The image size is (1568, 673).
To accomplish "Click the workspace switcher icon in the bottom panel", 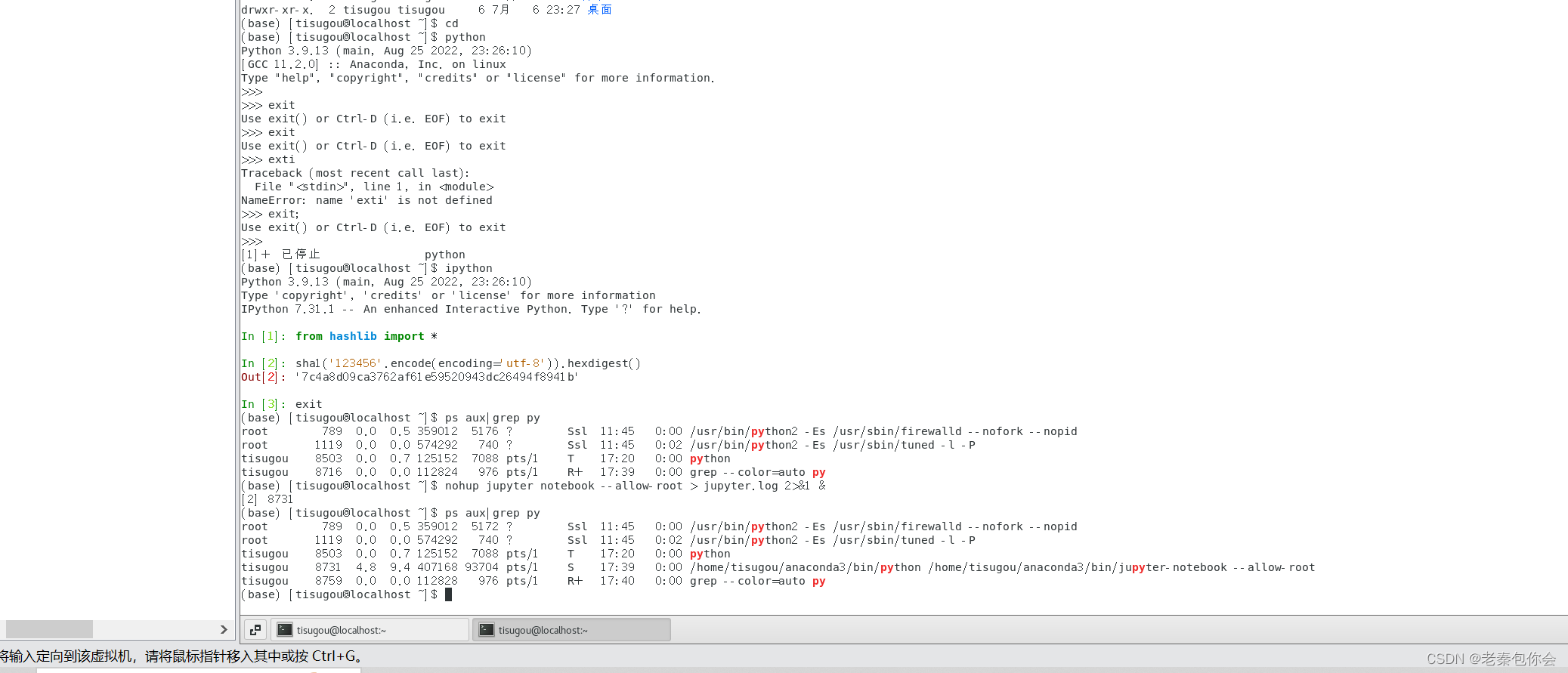I will (x=255, y=630).
